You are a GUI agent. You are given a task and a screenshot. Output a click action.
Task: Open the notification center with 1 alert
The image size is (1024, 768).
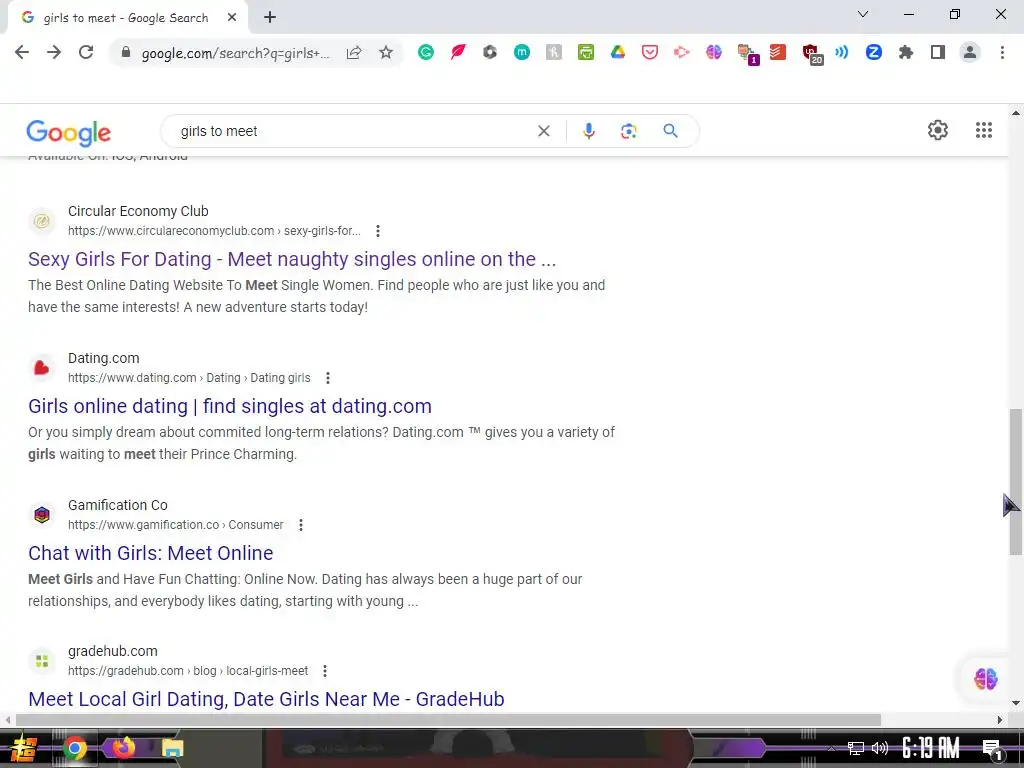(993, 749)
